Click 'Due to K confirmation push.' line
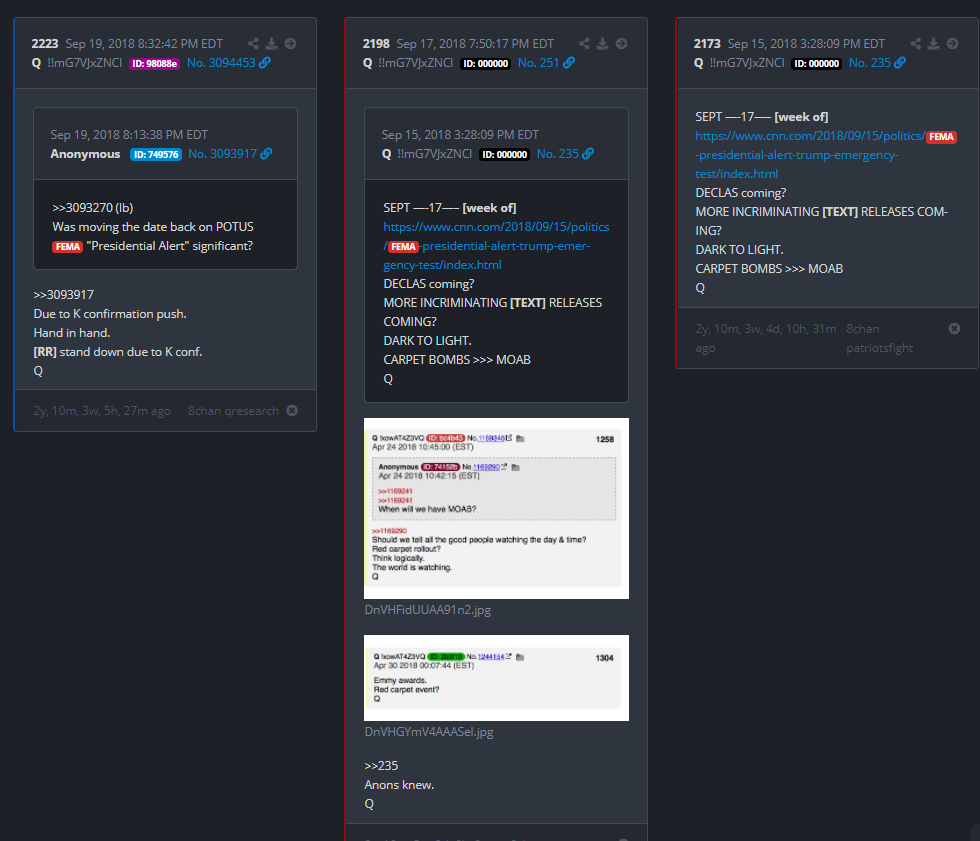The image size is (980, 841). click(110, 314)
